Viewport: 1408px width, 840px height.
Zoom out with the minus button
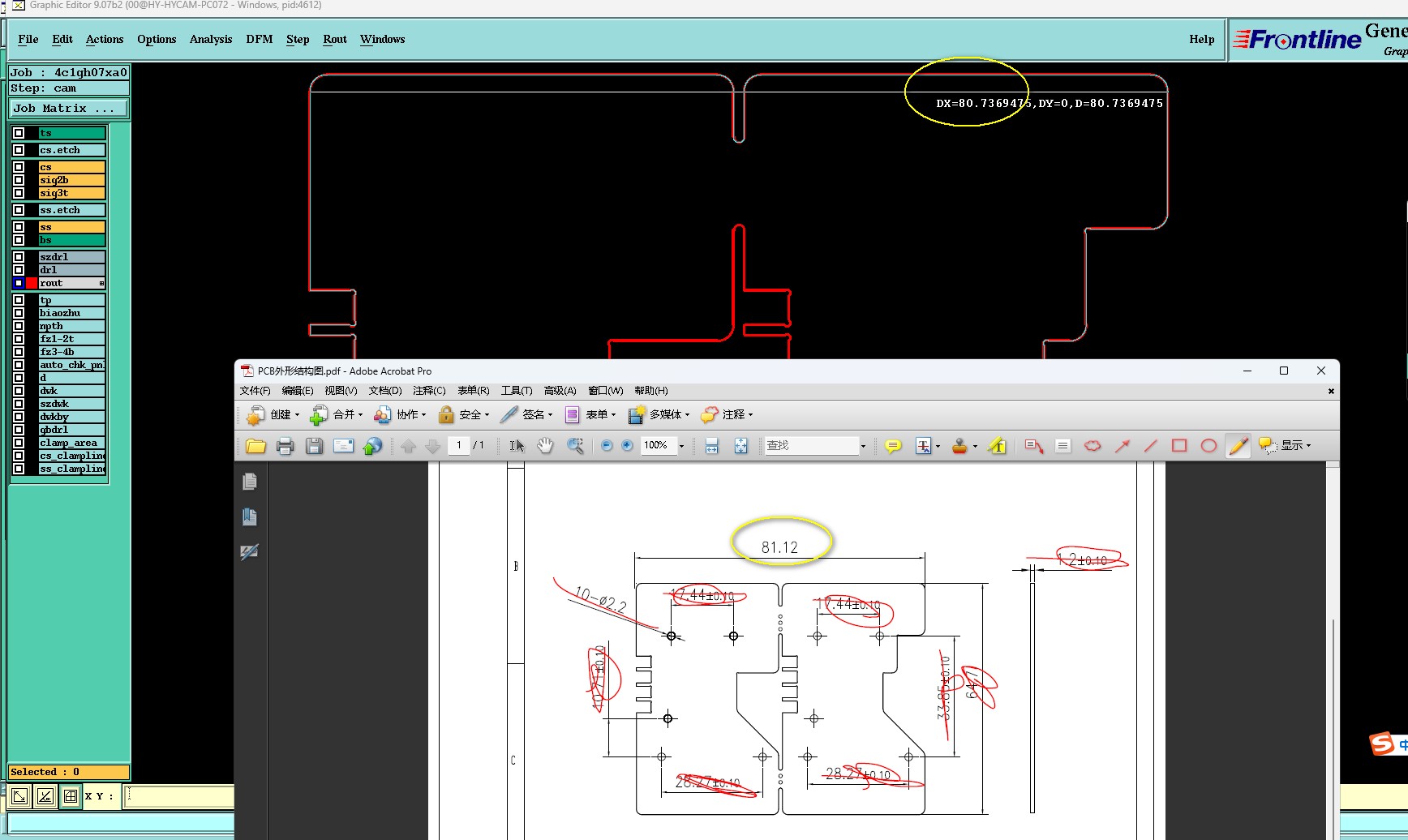pyautogui.click(x=607, y=446)
